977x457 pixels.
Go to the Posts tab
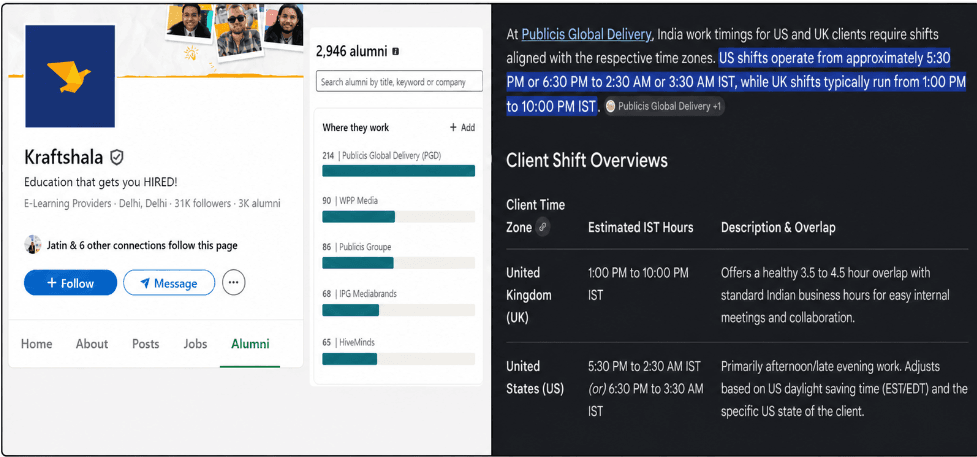(146, 344)
